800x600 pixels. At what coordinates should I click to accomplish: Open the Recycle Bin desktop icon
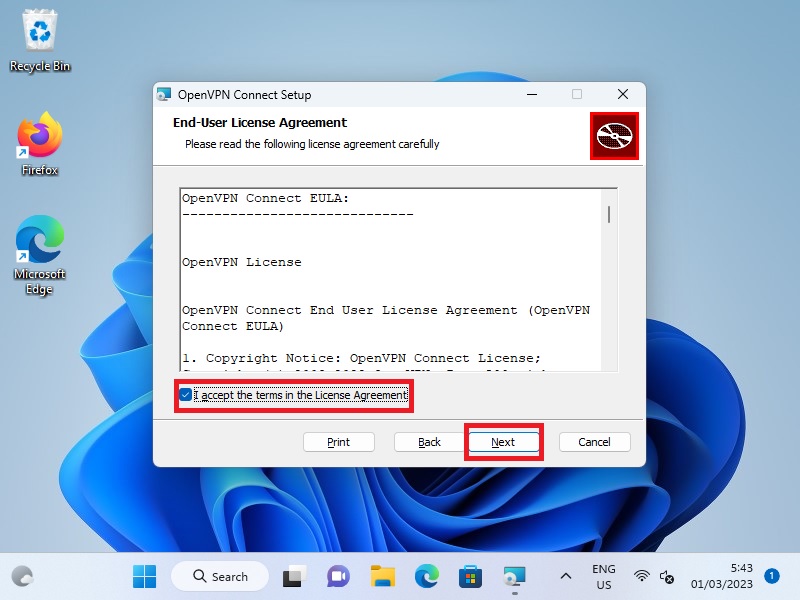click(40, 42)
